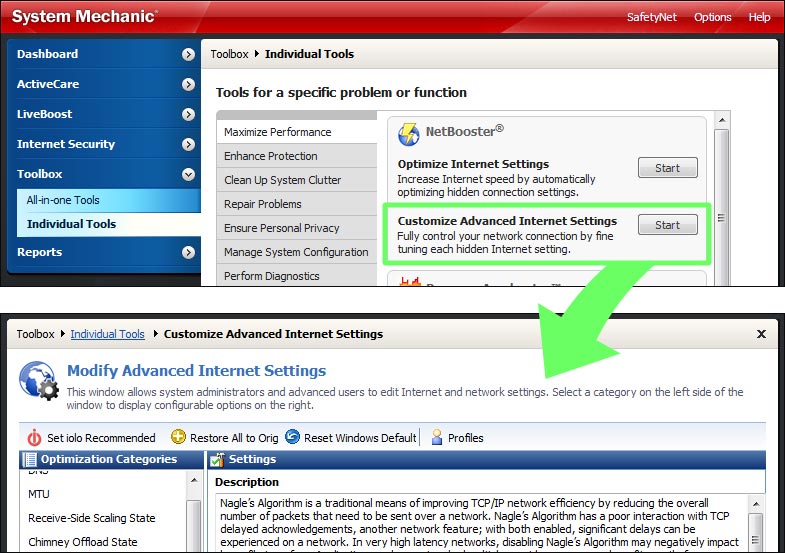Open the Dashboard sidebar section

(104, 54)
